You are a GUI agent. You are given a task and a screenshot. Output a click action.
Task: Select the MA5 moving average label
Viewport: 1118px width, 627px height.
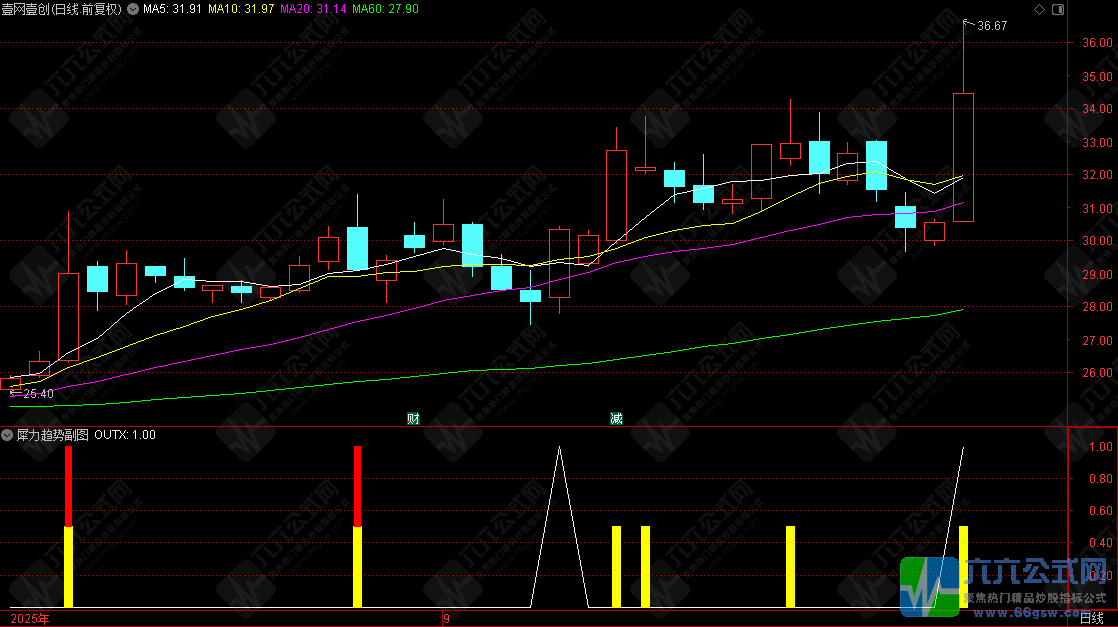click(x=173, y=9)
